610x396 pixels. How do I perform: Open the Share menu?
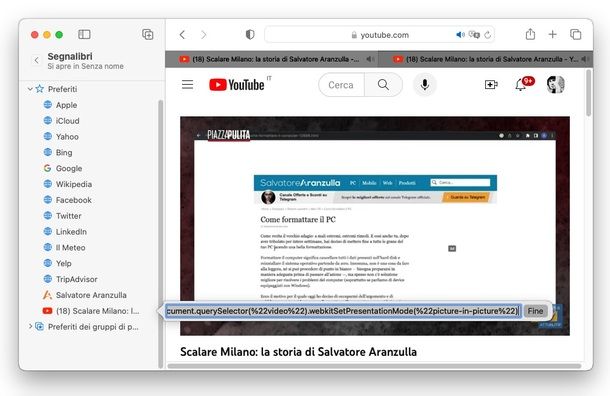click(x=530, y=34)
